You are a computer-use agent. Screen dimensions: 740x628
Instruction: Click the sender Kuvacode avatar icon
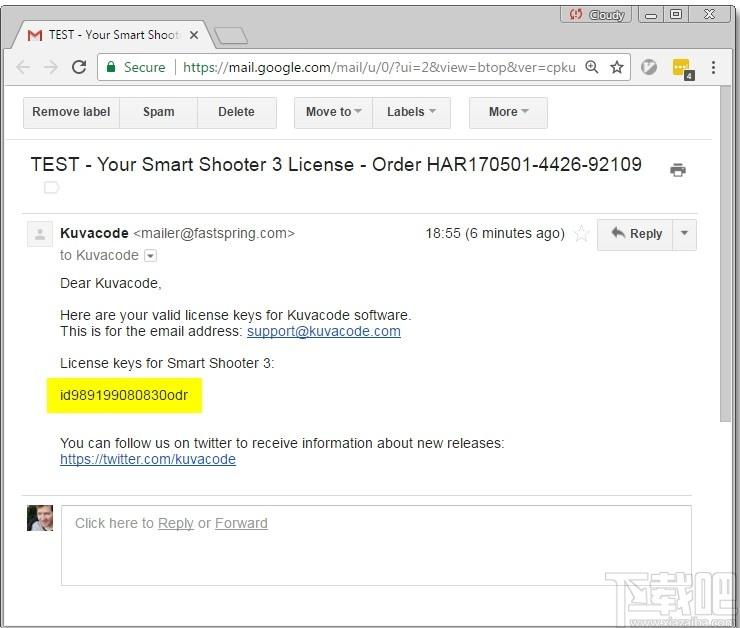pos(40,234)
